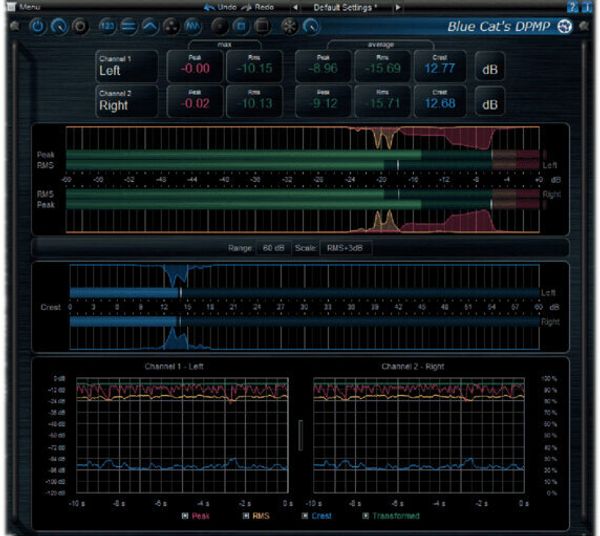Click Right max RMS value -10.13

[x=254, y=101]
